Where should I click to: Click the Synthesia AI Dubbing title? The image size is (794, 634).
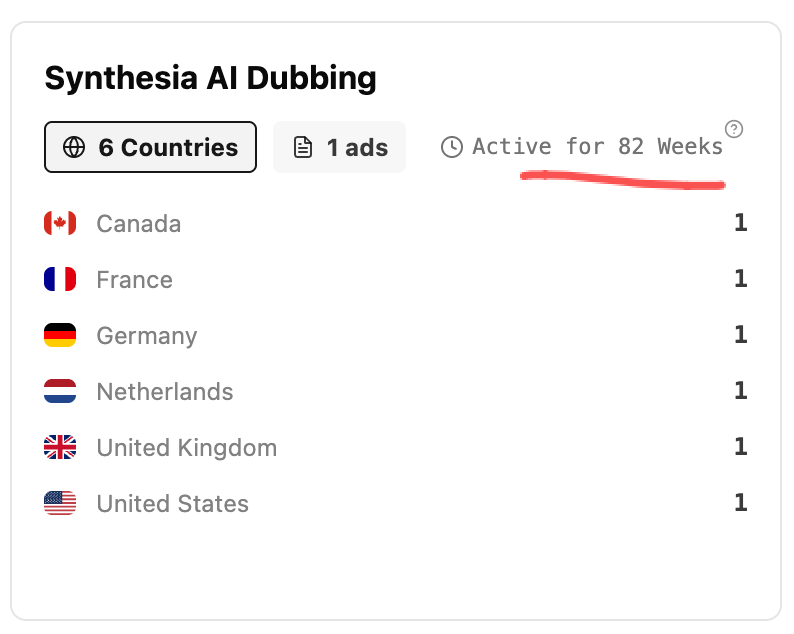coord(211,79)
